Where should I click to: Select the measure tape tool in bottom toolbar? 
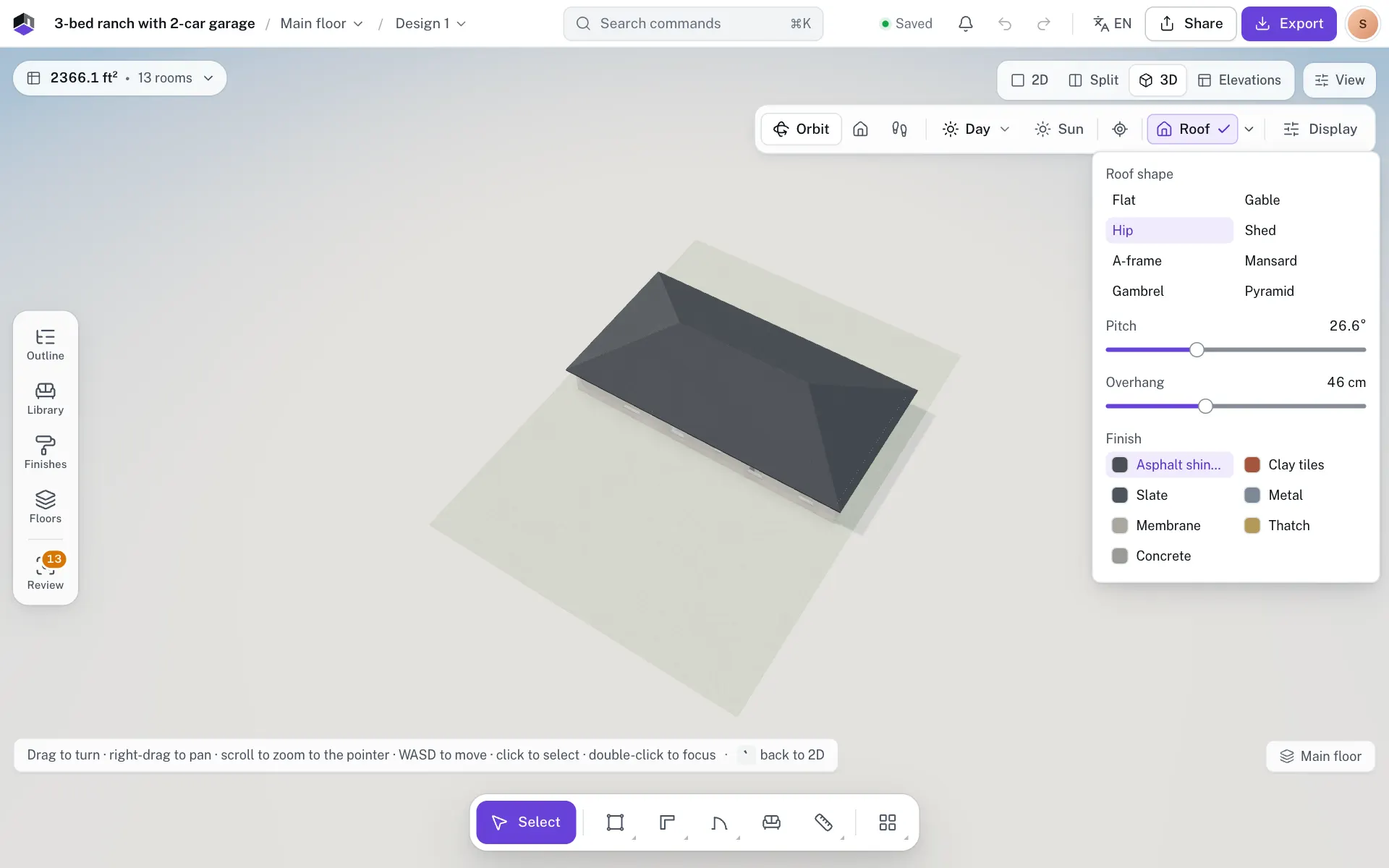click(823, 822)
